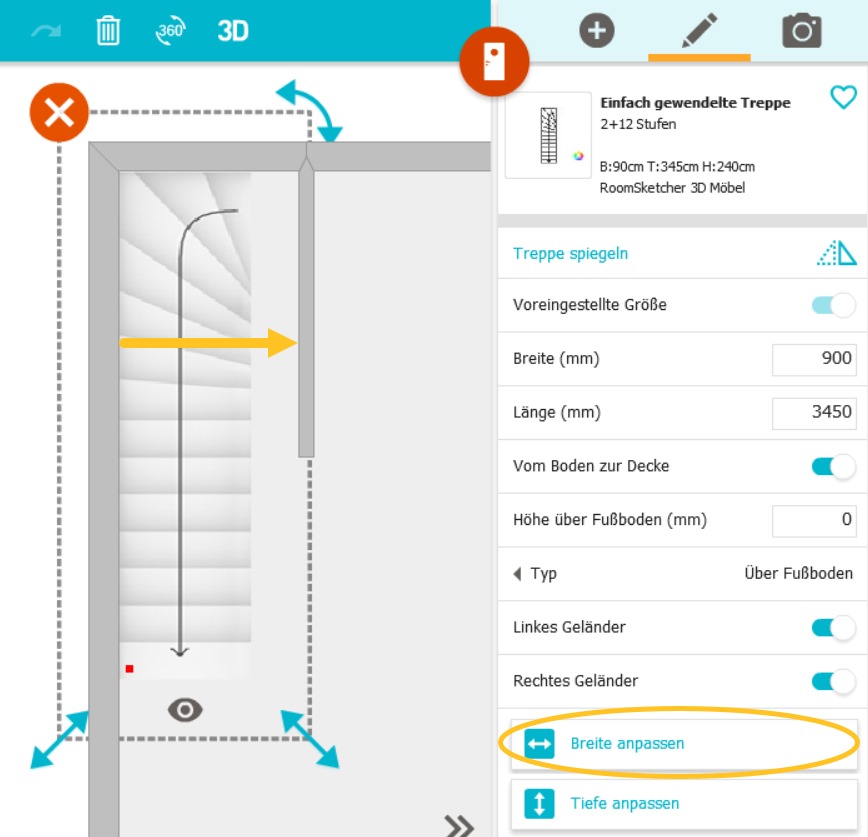
Task: Toggle Voreingestellte Größe switch
Action: click(x=833, y=305)
